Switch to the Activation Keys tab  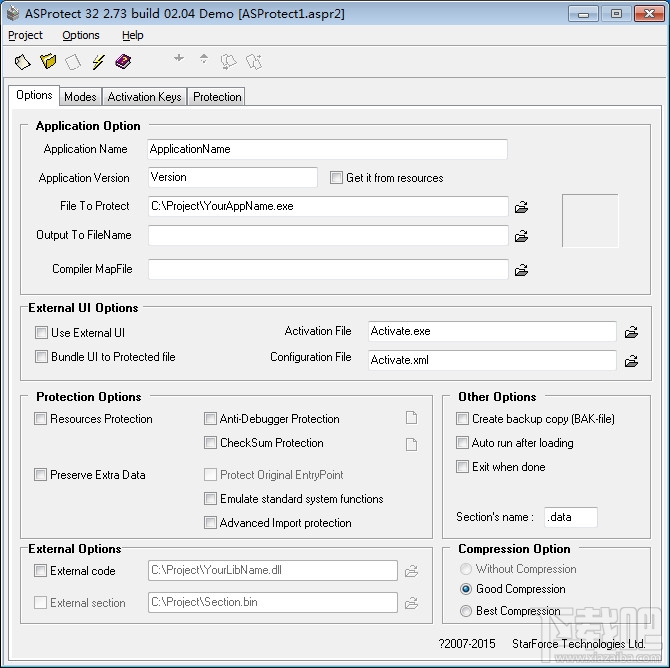(144, 97)
